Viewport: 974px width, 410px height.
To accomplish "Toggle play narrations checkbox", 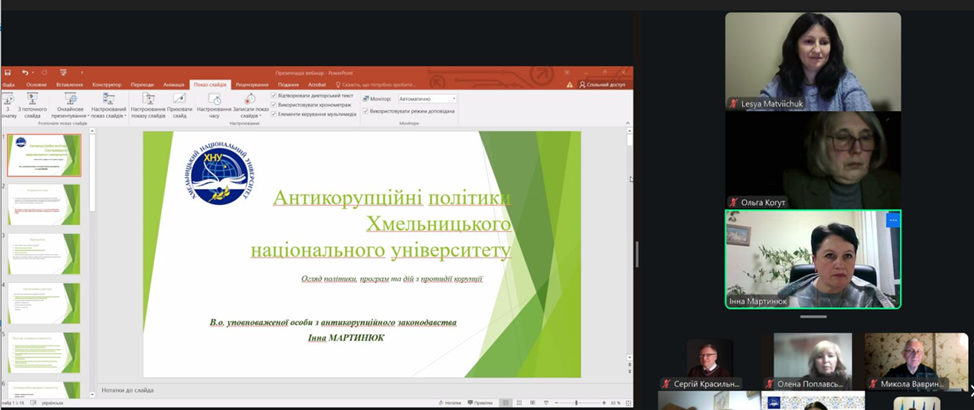I will (275, 95).
